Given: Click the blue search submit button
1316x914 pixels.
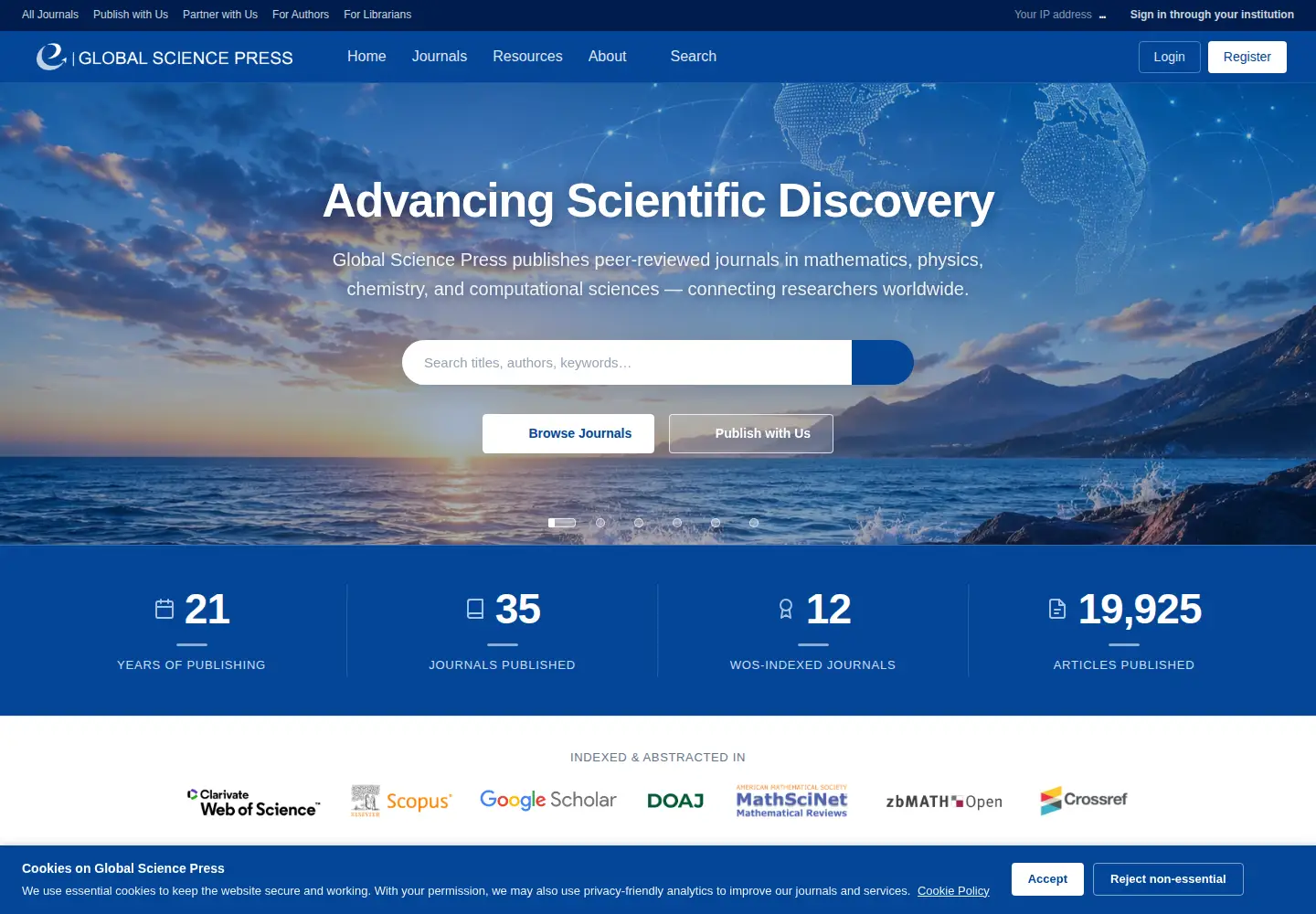Looking at the screenshot, I should 883,363.
